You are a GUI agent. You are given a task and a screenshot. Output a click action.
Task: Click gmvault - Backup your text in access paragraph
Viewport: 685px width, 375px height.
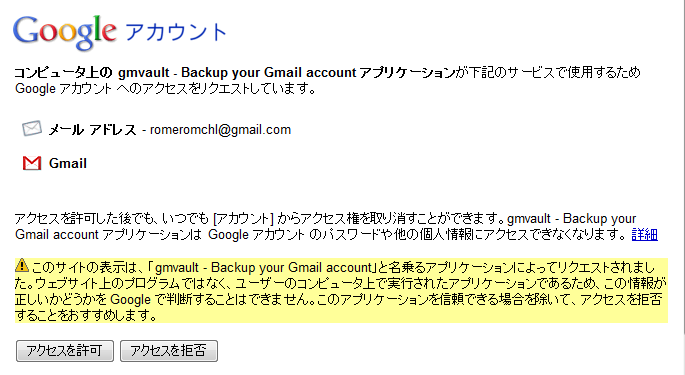(571, 218)
